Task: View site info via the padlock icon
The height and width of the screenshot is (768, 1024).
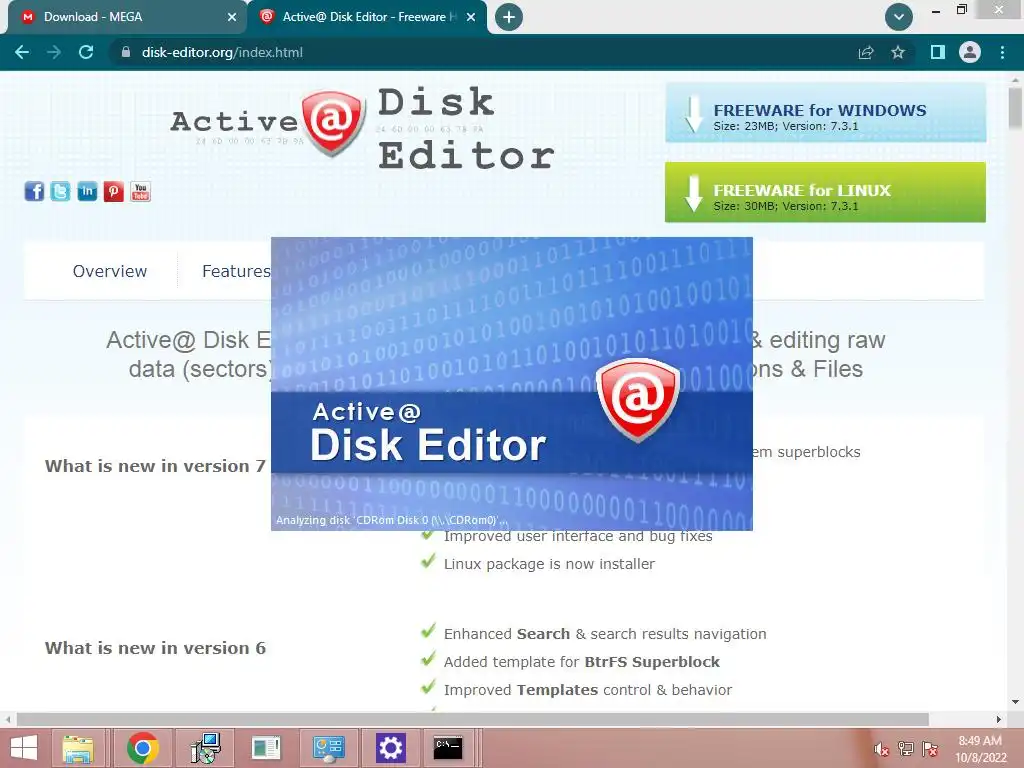Action: (x=126, y=52)
